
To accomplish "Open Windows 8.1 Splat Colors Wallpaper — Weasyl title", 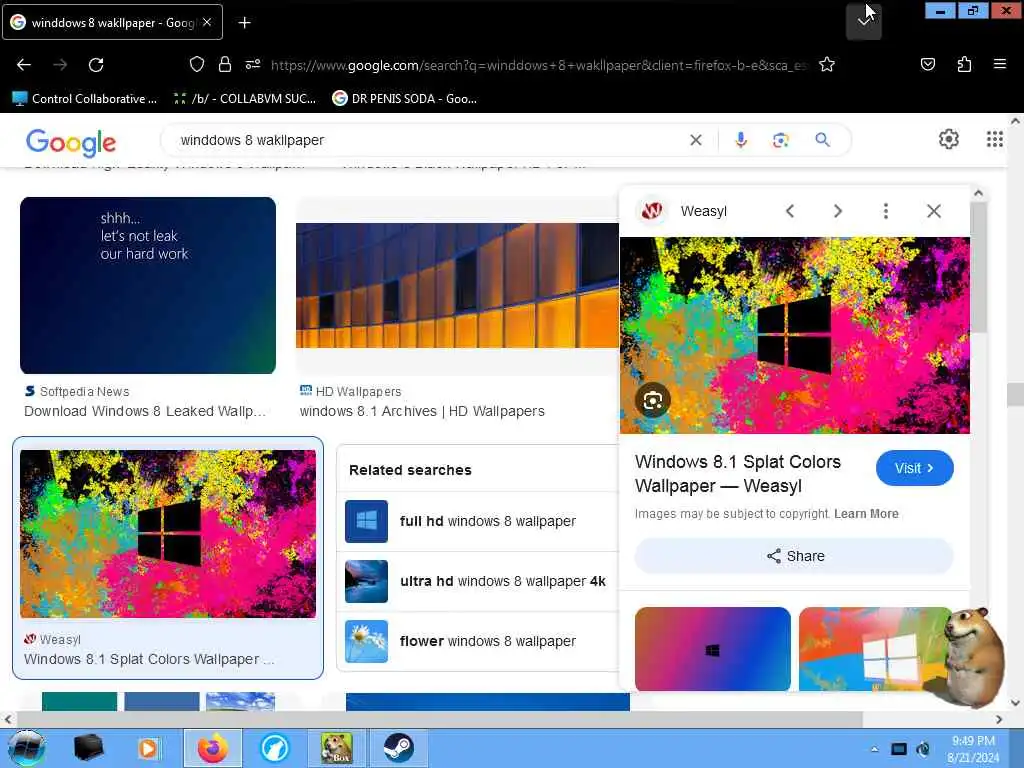I will coord(738,473).
